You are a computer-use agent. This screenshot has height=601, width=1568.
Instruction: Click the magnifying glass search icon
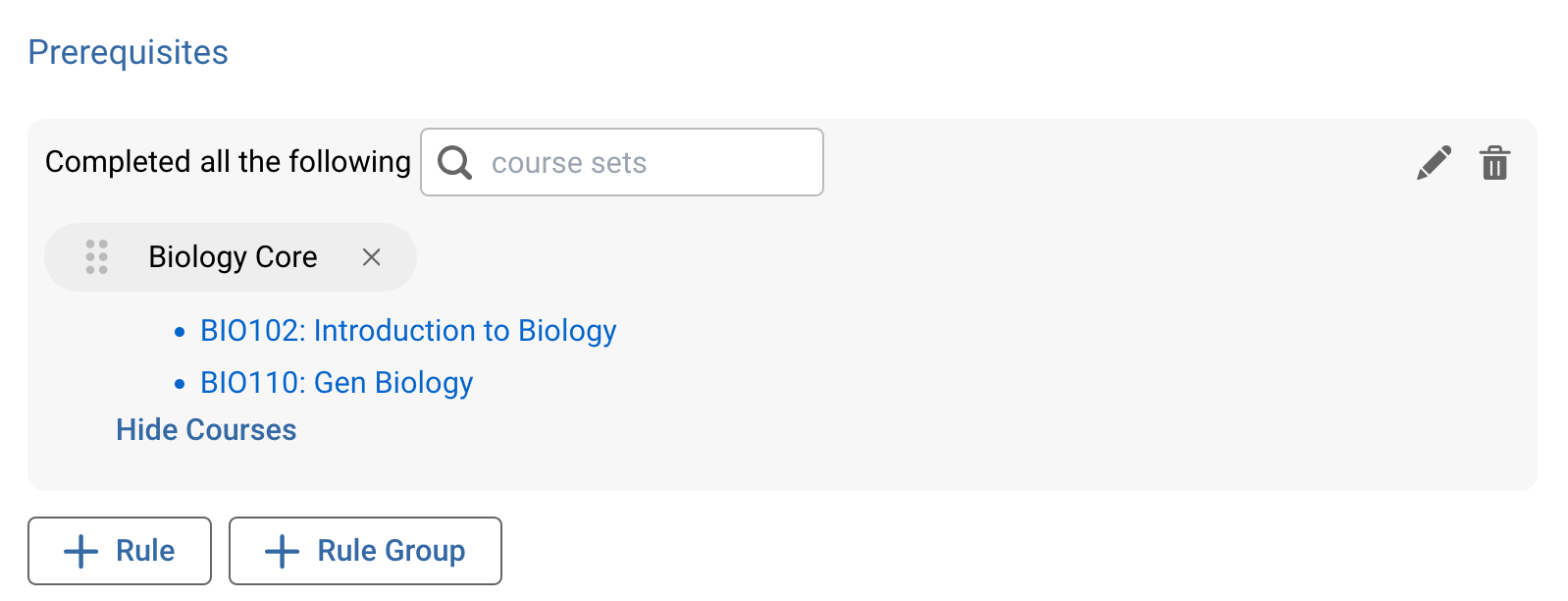click(454, 161)
